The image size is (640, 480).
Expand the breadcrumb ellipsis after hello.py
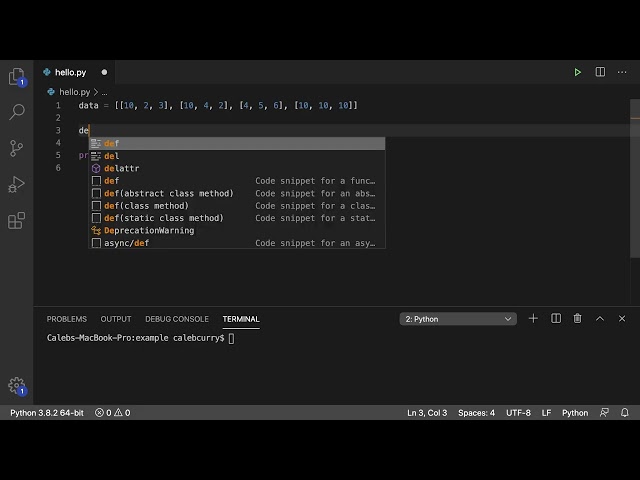coord(104,92)
